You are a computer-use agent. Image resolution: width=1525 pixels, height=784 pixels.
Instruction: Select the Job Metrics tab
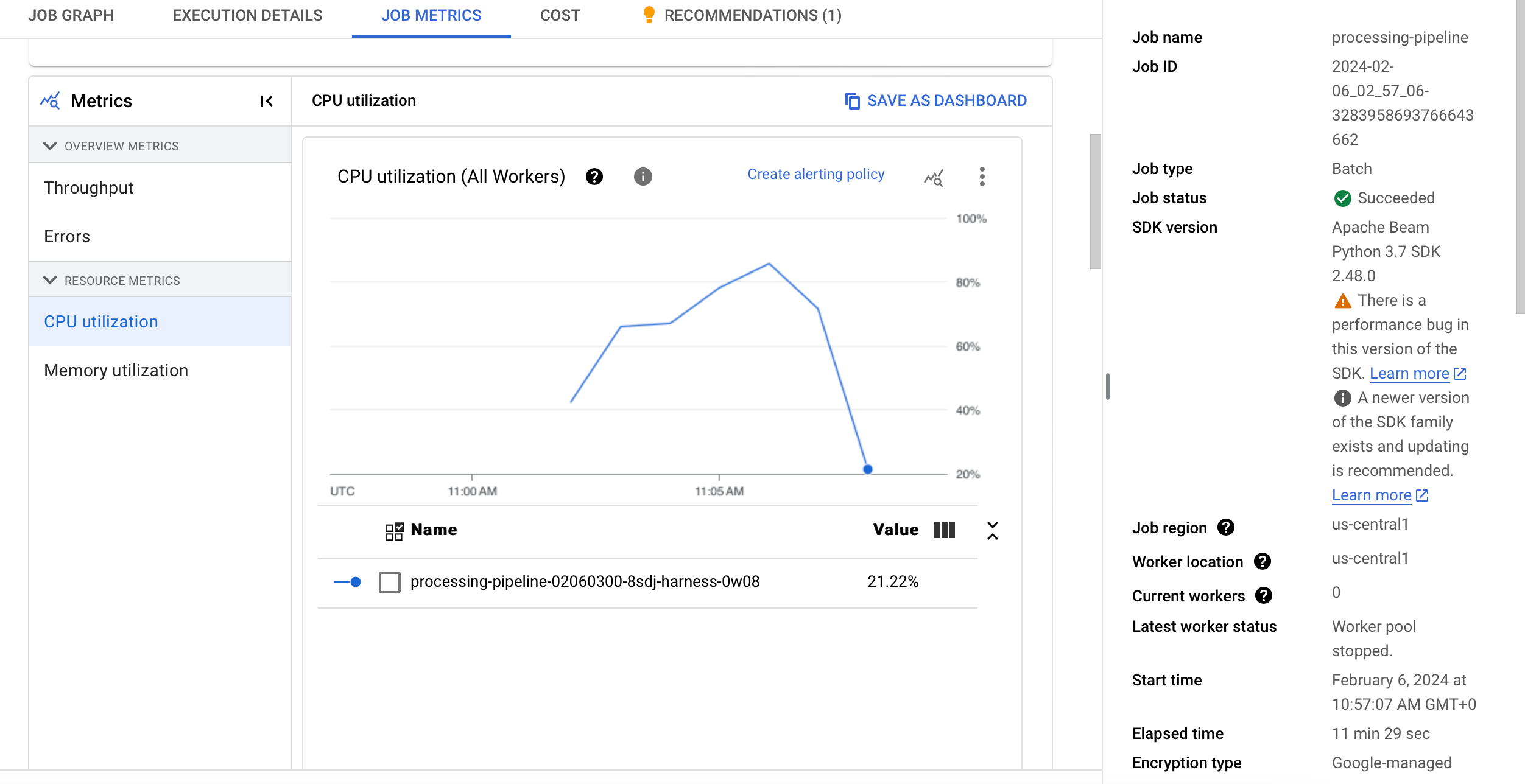(x=431, y=15)
